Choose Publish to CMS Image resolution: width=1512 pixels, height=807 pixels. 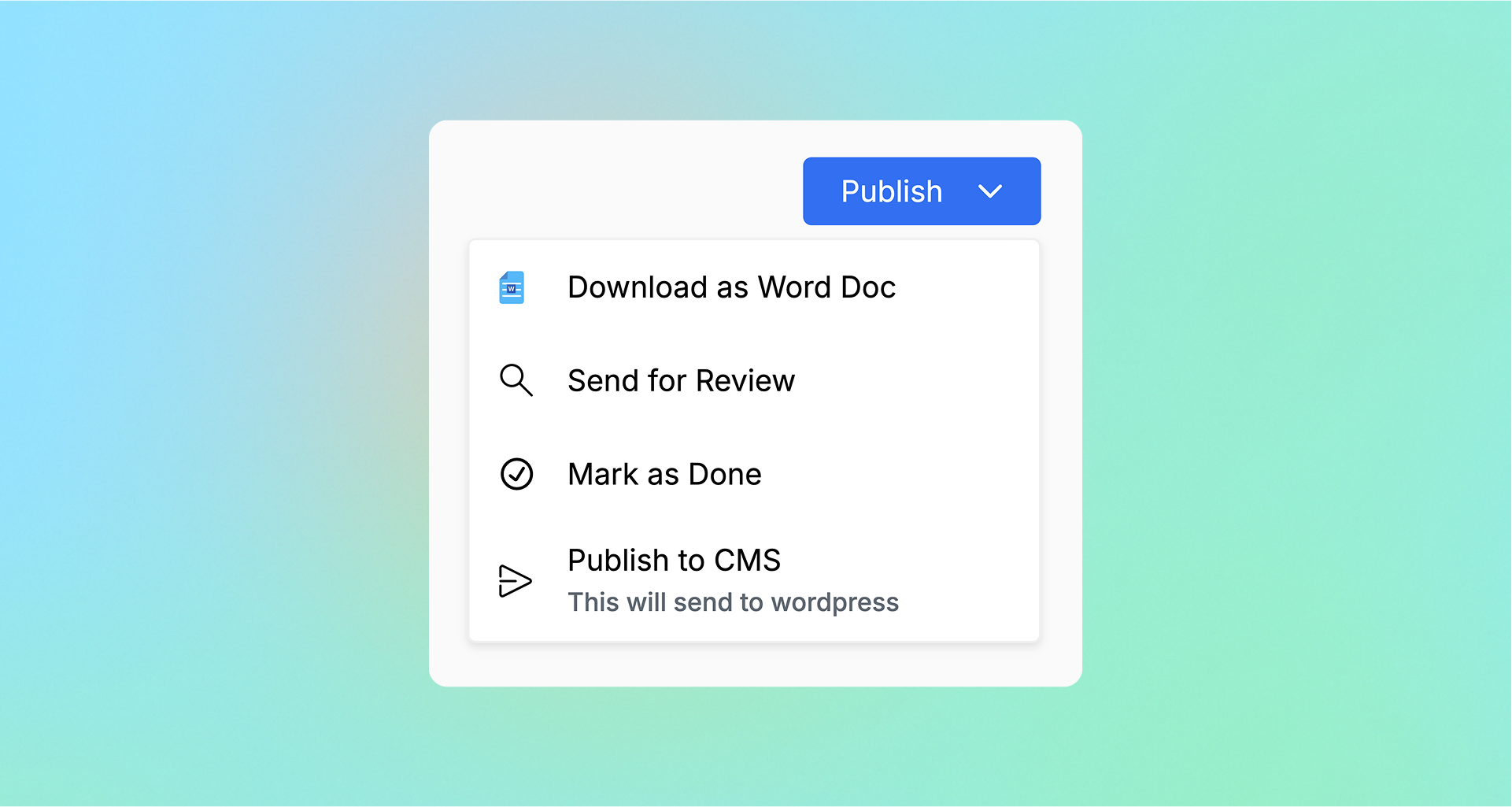click(754, 581)
